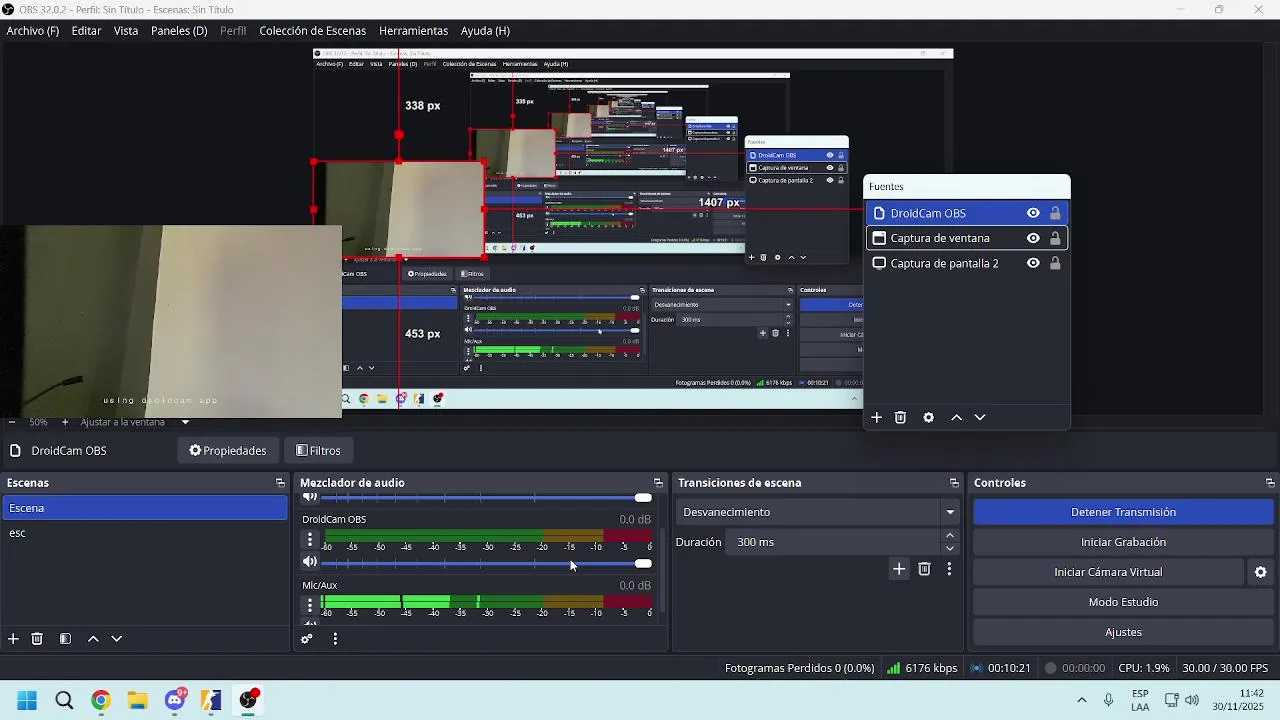Screen dimensions: 1280x720
Task: Mute the DroidCam OBS audio channel
Action: [310, 562]
